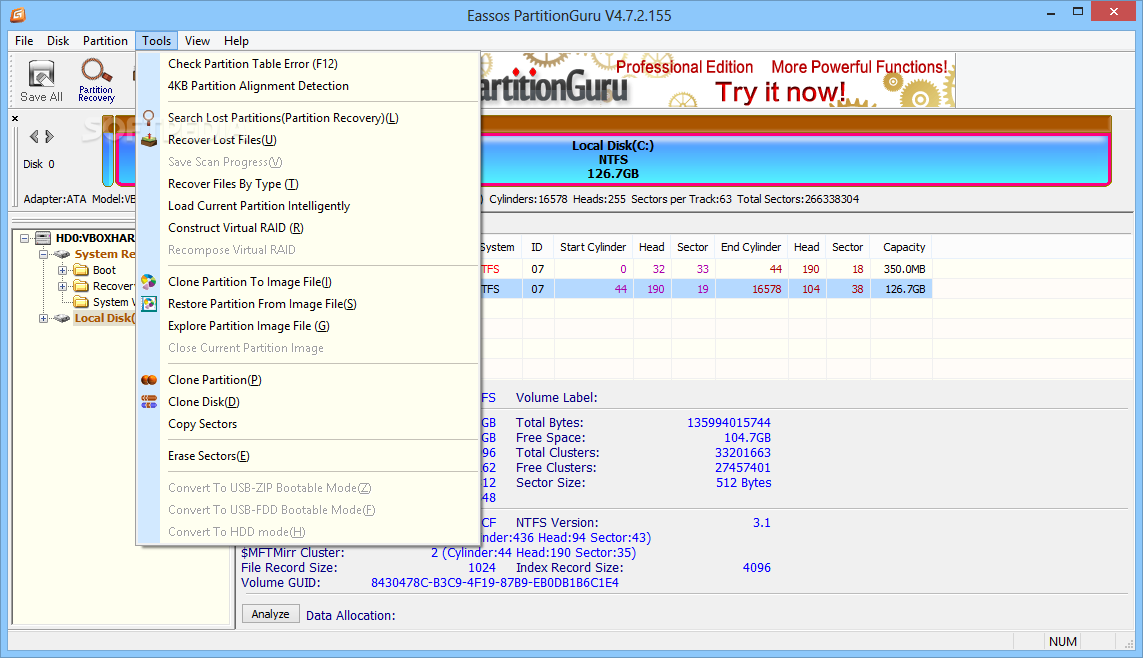Open the File menu

[x=24, y=41]
